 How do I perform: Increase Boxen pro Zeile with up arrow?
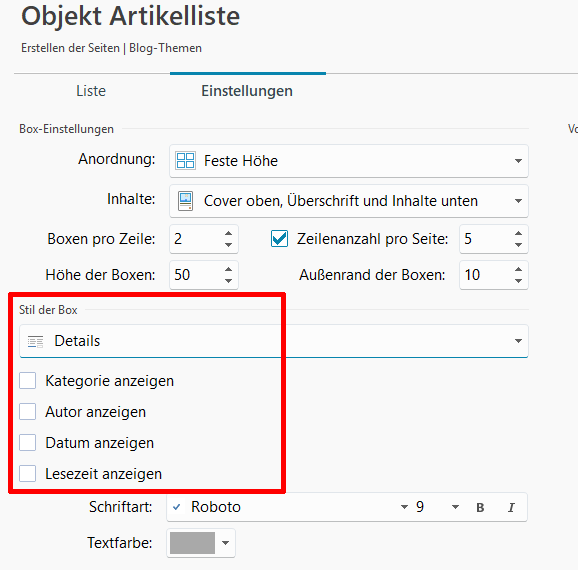pos(229,233)
